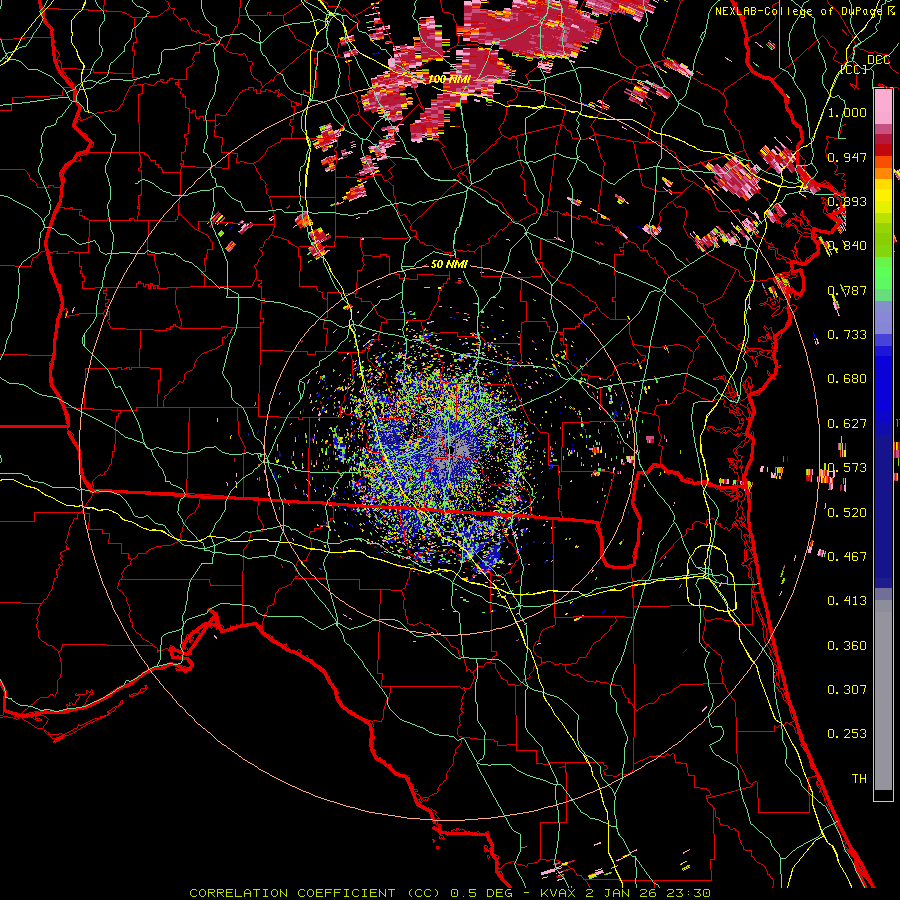Click the 0.733 legend value

point(847,335)
